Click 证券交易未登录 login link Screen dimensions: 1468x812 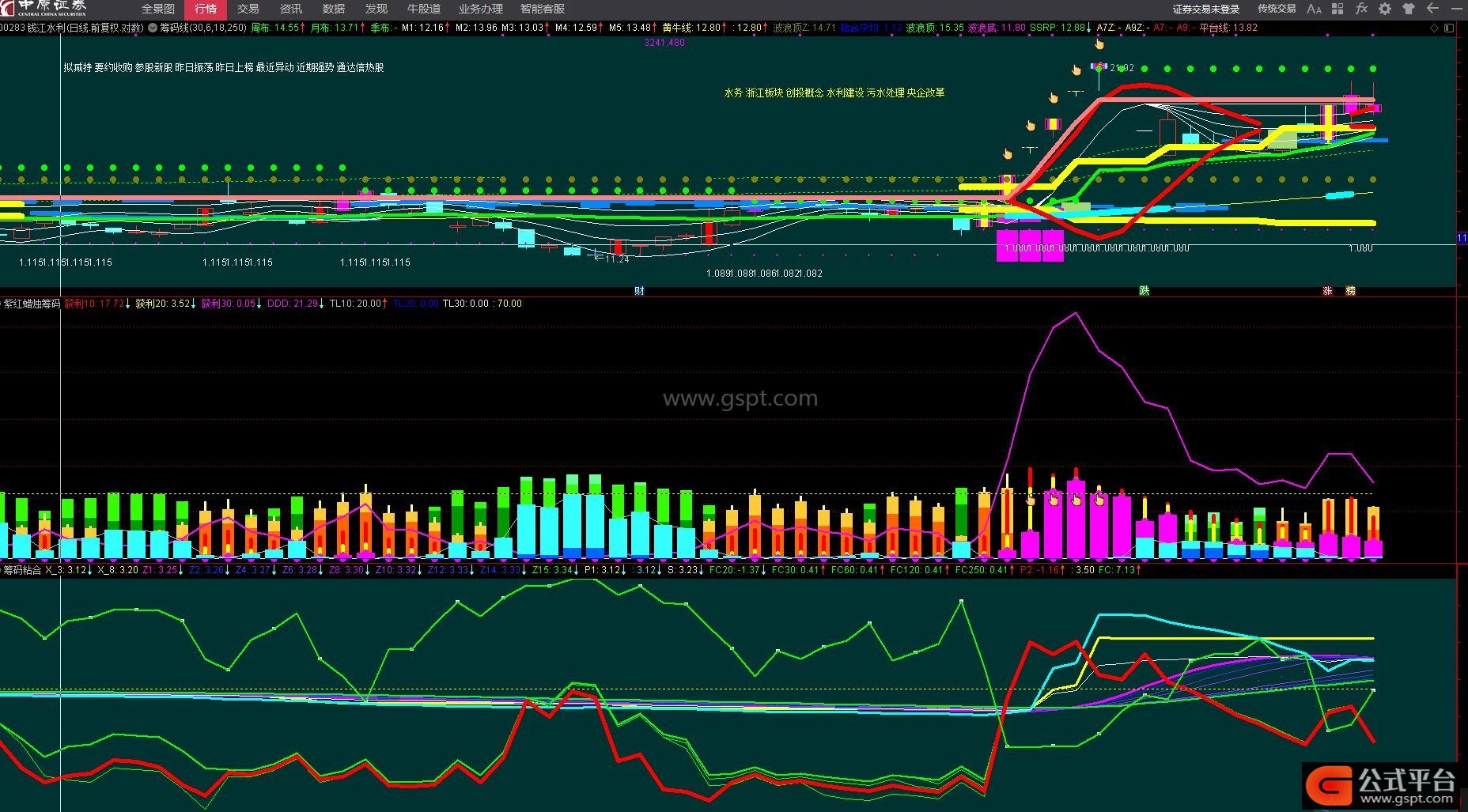pyautogui.click(x=1206, y=9)
